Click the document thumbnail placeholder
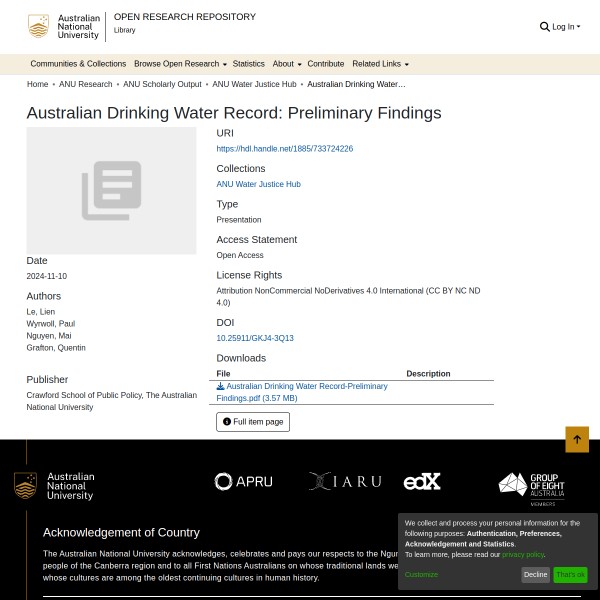The height and width of the screenshot is (600, 600). point(111,190)
